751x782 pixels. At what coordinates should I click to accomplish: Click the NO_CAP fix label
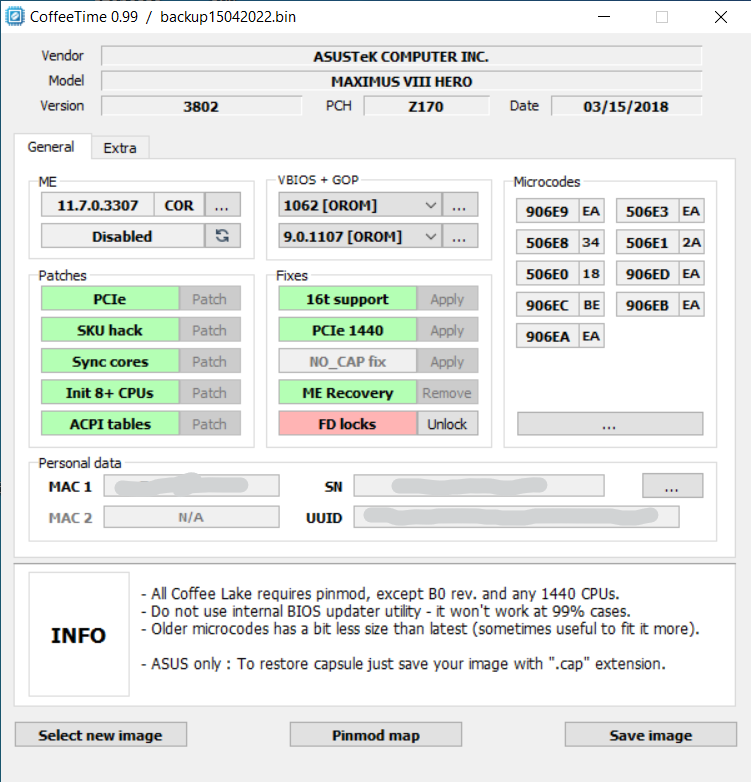[348, 362]
